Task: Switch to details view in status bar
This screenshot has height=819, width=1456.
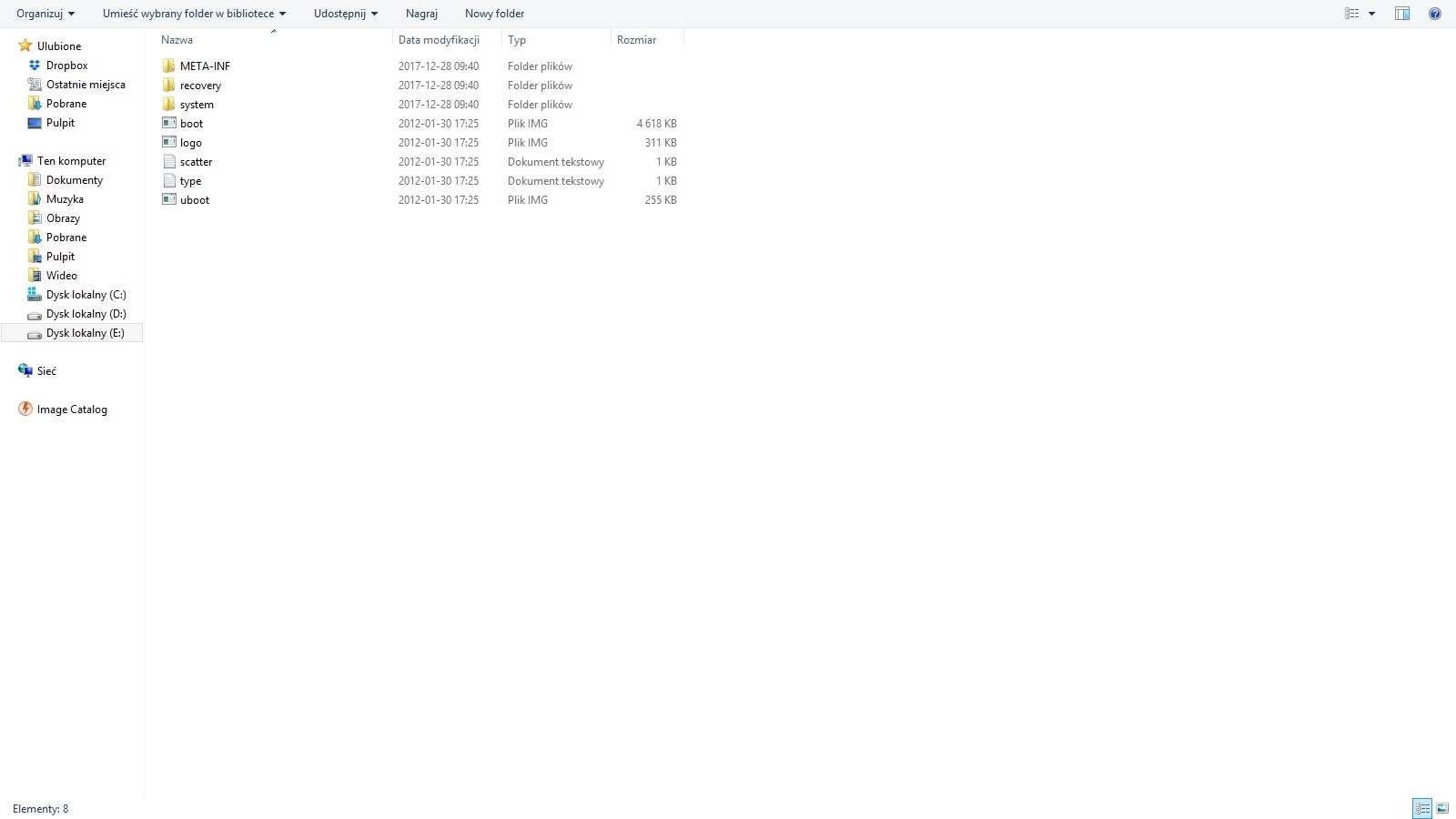Action: (1422, 808)
